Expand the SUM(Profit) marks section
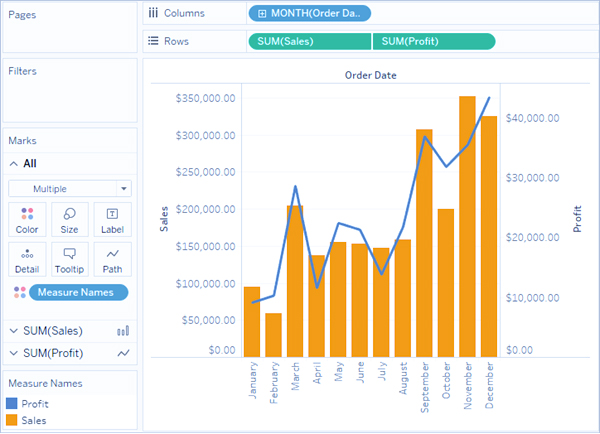 coord(14,353)
